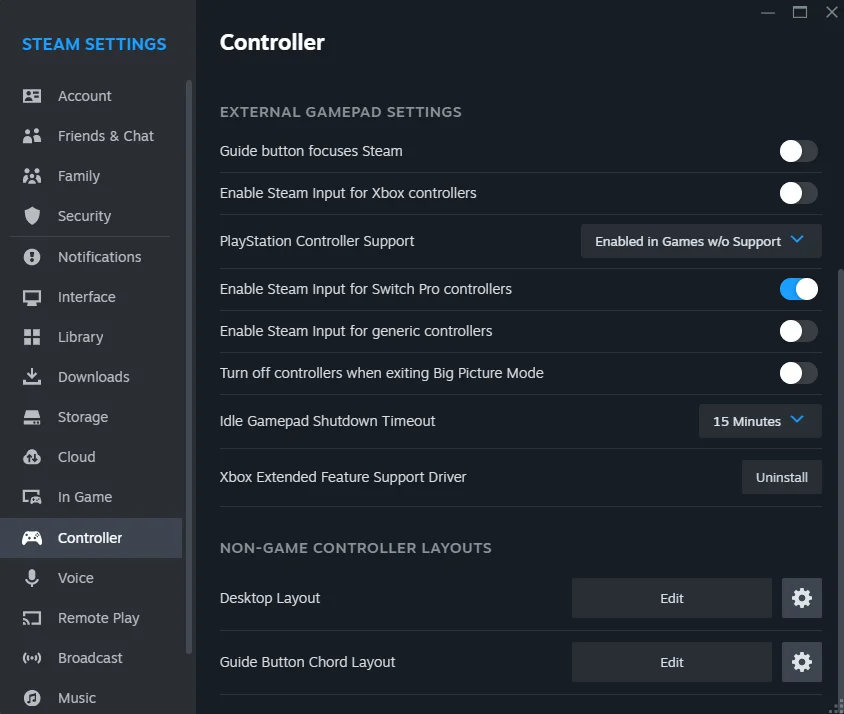Enable Steam Input for generic controllers
Screen dimensions: 844x714
coord(798,331)
